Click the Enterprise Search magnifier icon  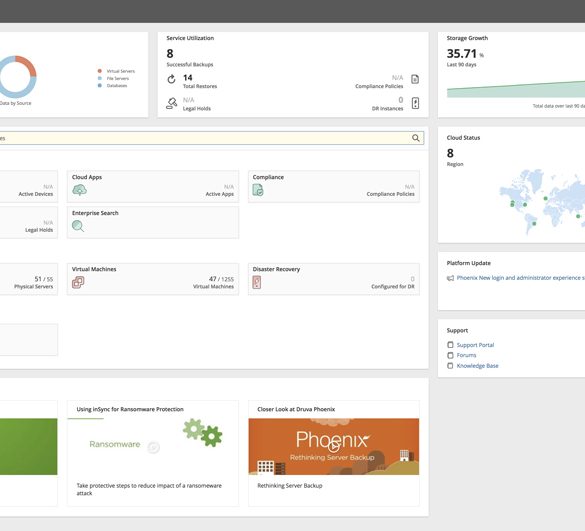[78, 226]
